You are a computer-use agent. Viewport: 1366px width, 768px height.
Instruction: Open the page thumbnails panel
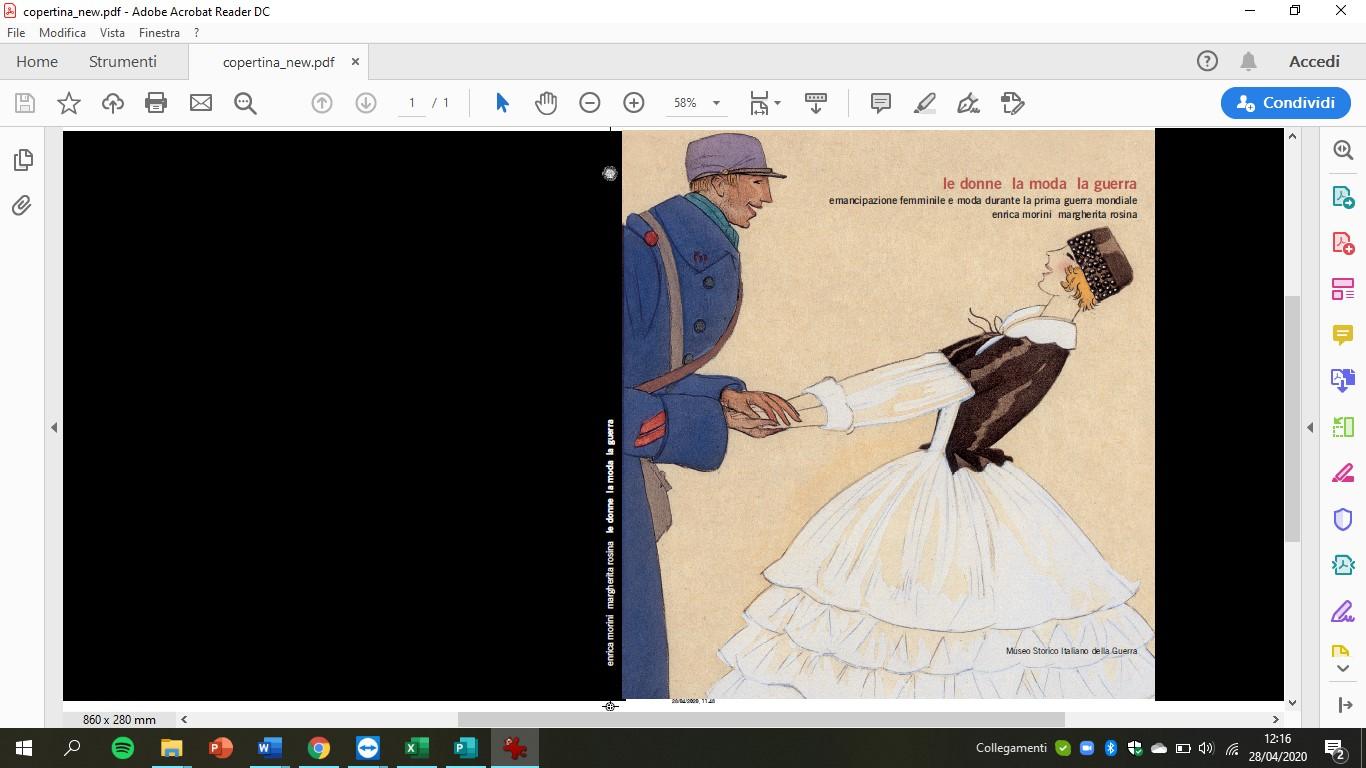[x=23, y=160]
